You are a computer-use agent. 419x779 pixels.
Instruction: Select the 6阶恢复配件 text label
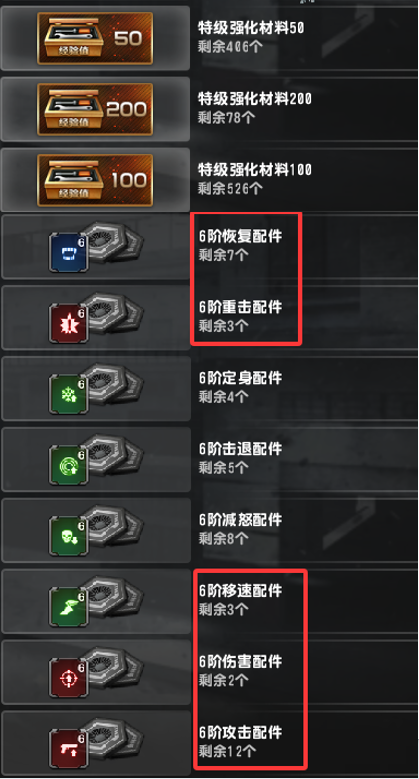(x=241, y=236)
